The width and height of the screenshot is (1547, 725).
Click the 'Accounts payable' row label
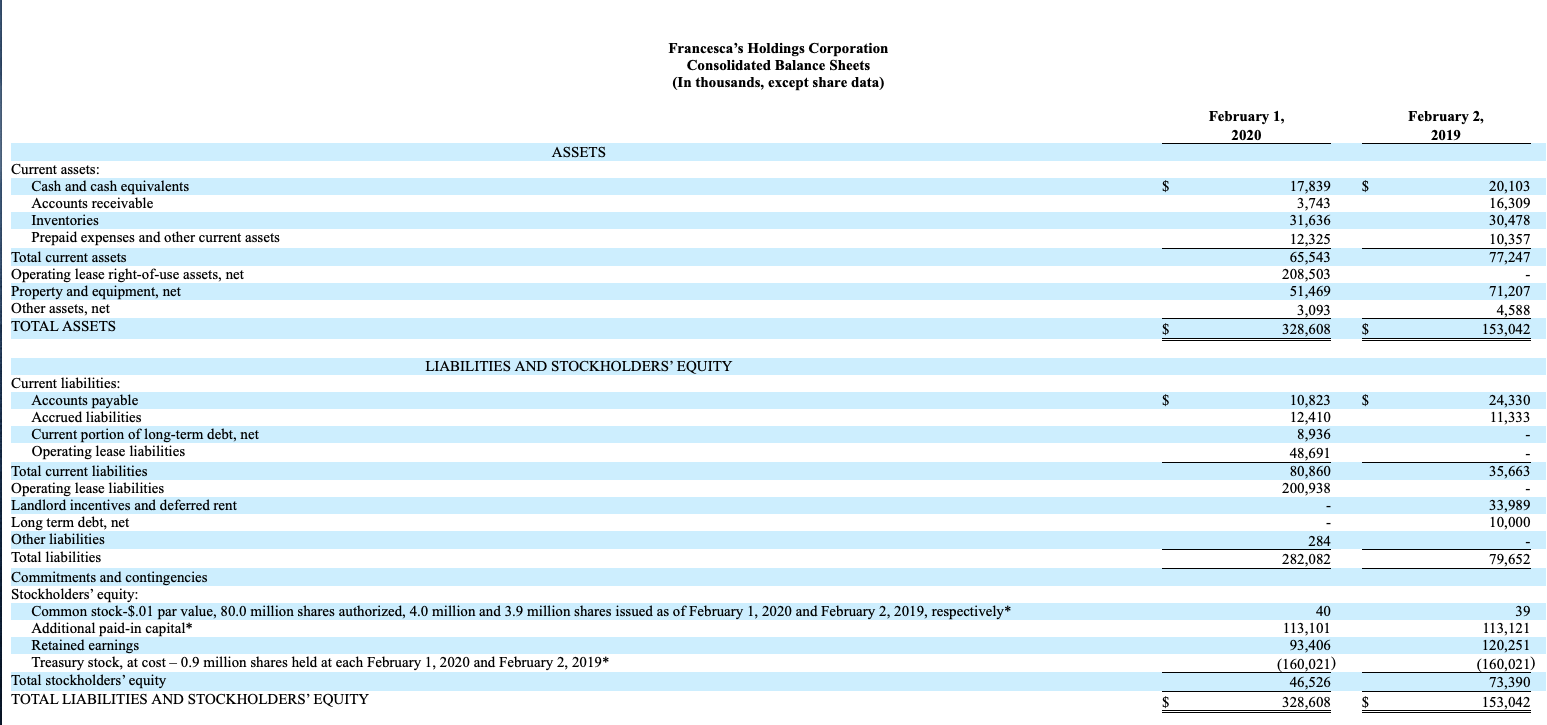tap(85, 400)
